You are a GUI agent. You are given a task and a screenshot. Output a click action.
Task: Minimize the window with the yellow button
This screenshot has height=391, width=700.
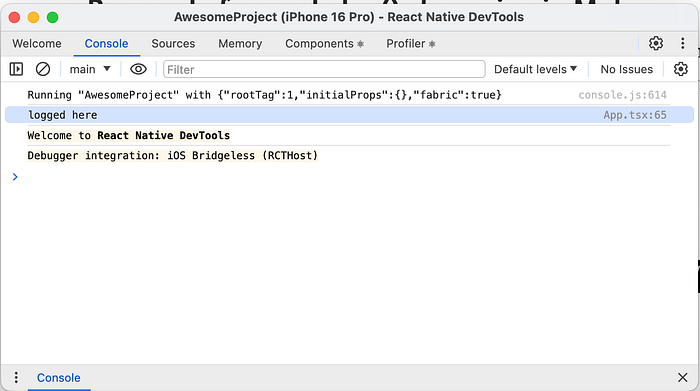(x=33, y=17)
